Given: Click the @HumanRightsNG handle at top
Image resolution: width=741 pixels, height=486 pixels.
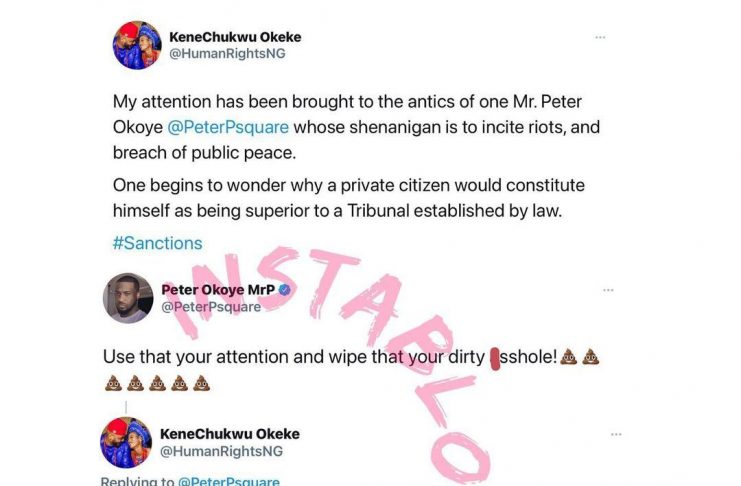Looking at the screenshot, I should click(x=227, y=53).
